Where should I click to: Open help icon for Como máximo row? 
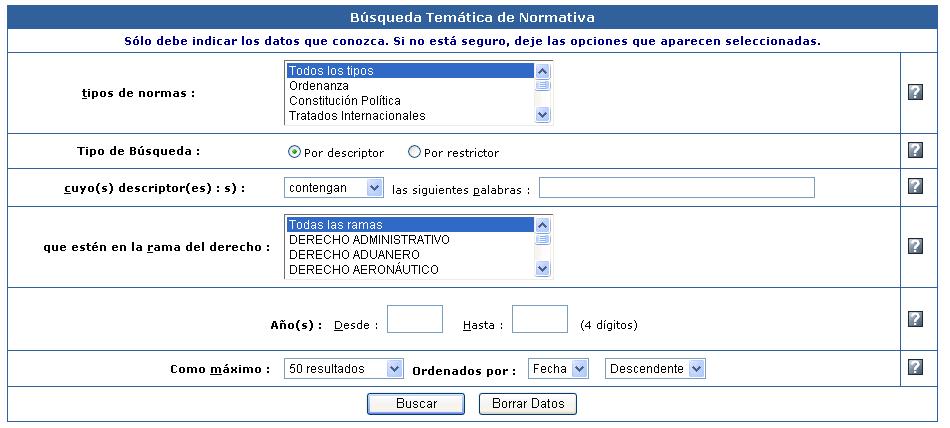[x=915, y=367]
